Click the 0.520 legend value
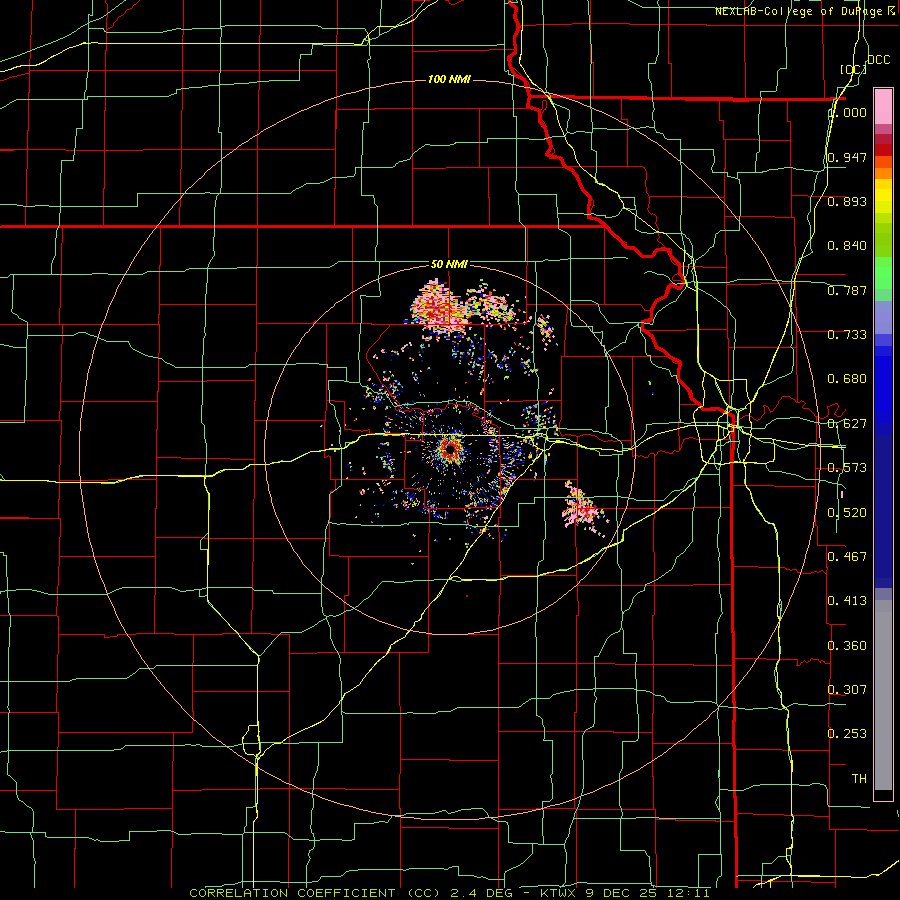900x900 pixels. 847,513
